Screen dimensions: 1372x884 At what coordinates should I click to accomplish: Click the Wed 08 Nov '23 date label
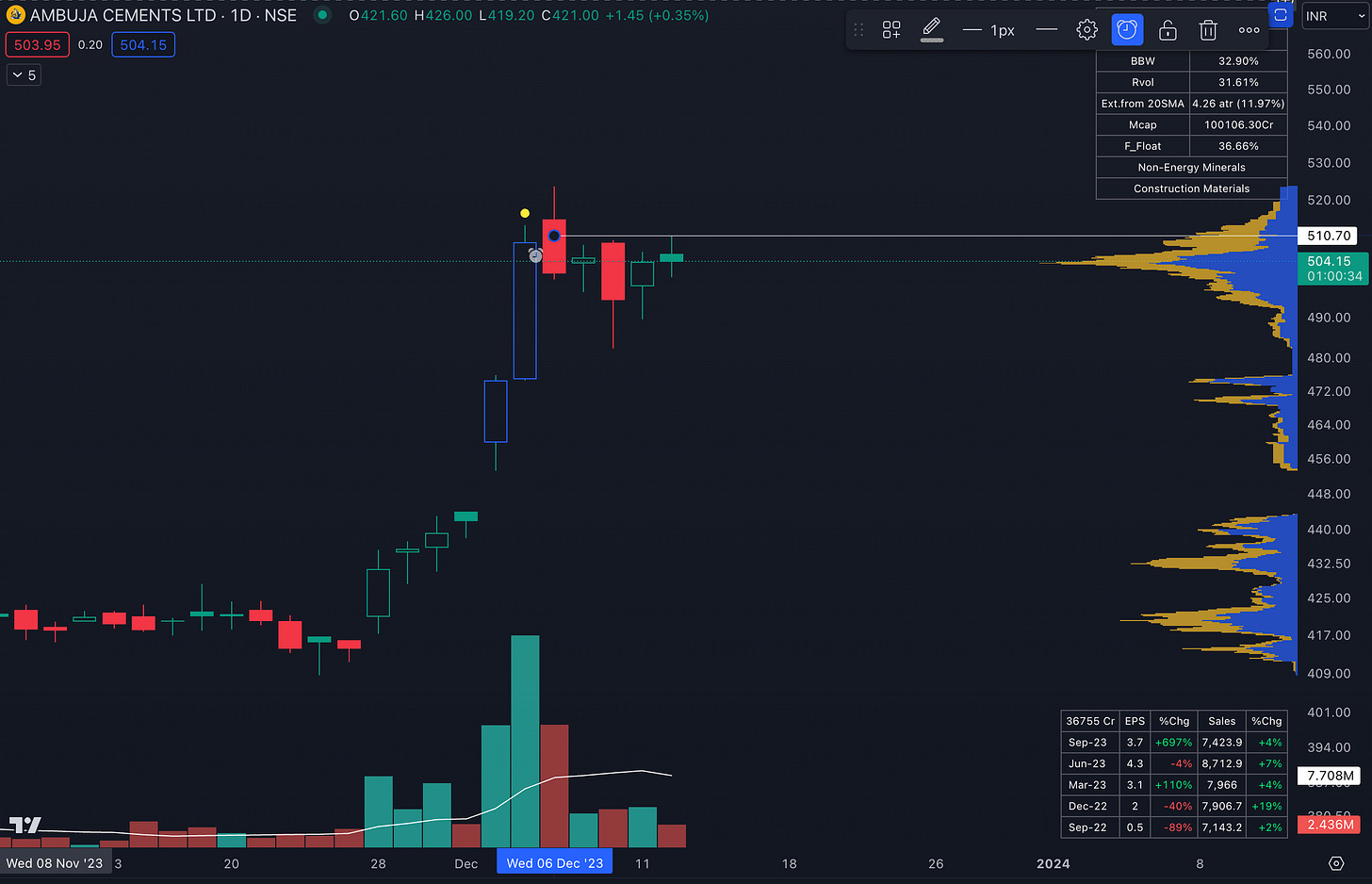[x=55, y=863]
